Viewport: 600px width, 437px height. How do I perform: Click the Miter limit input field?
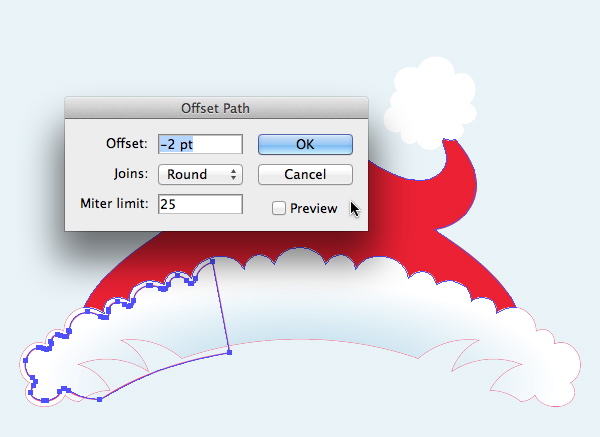pyautogui.click(x=200, y=204)
